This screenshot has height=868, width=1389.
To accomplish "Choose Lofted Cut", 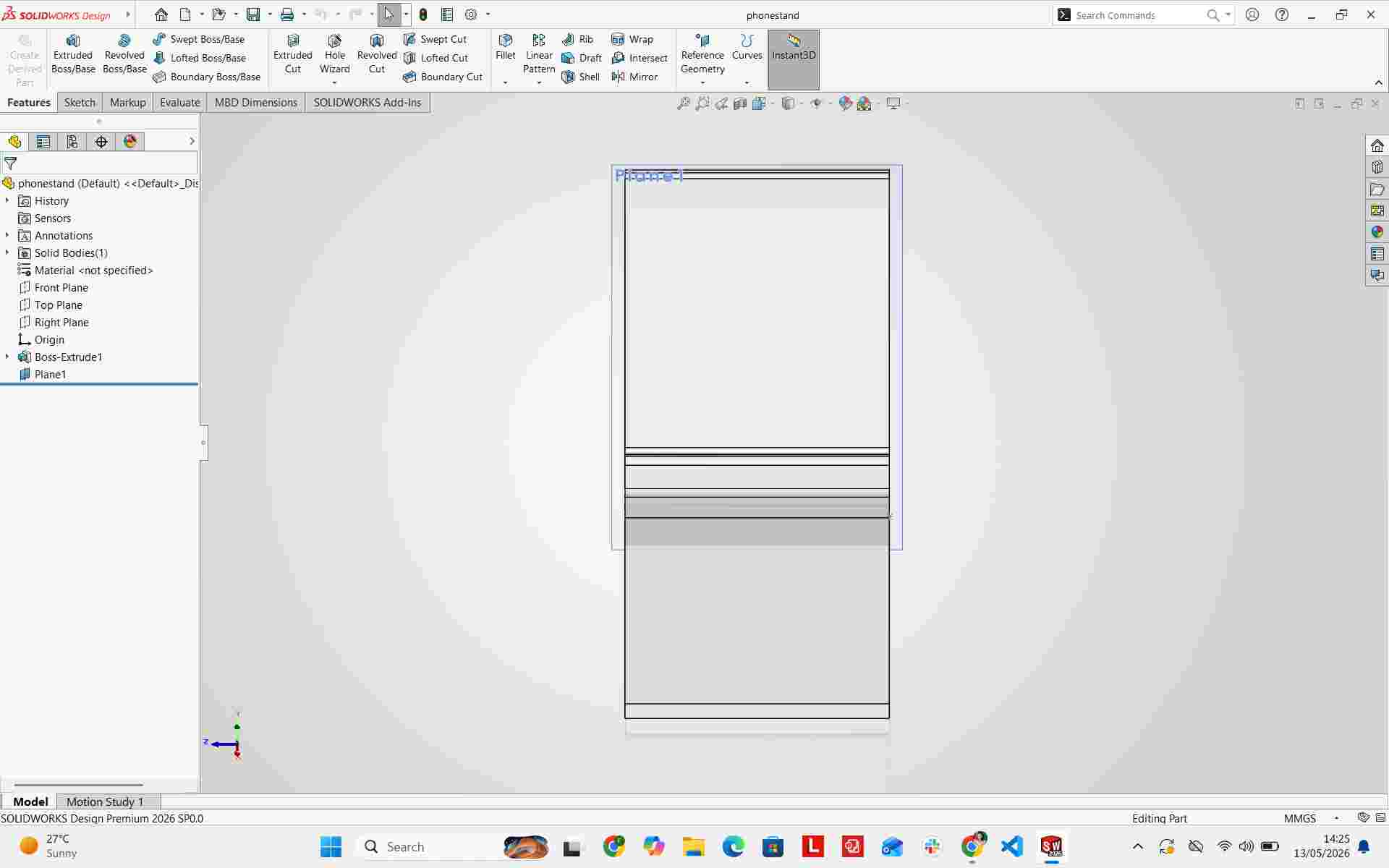I will [436, 58].
